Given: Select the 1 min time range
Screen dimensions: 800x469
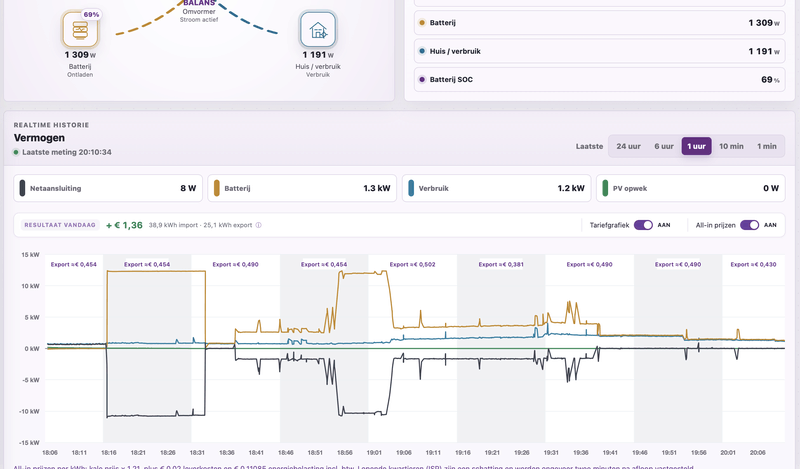Looking at the screenshot, I should pos(766,146).
